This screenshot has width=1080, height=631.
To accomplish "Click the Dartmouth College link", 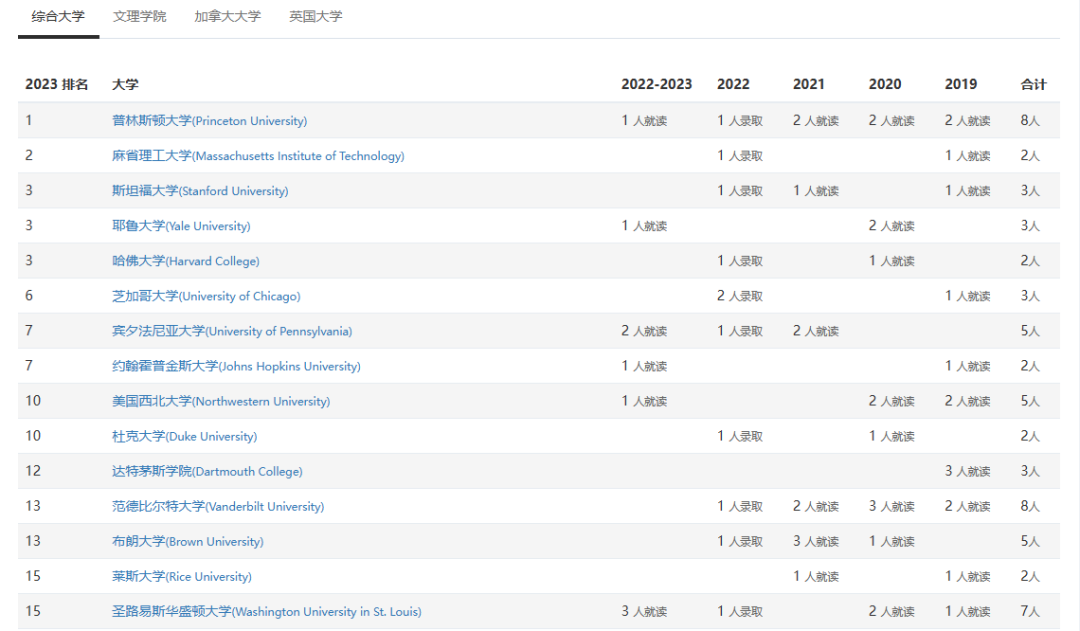I will click(207, 472).
